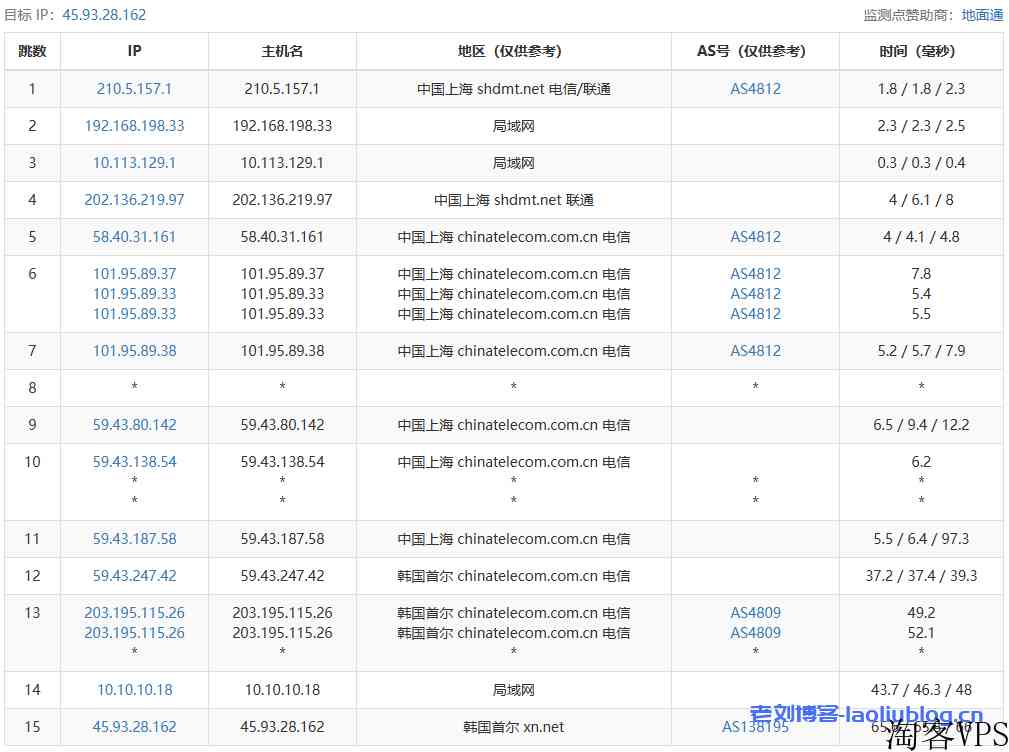
Task: Open the 101.95.89.38 IP link in hop 7
Action: click(x=134, y=351)
